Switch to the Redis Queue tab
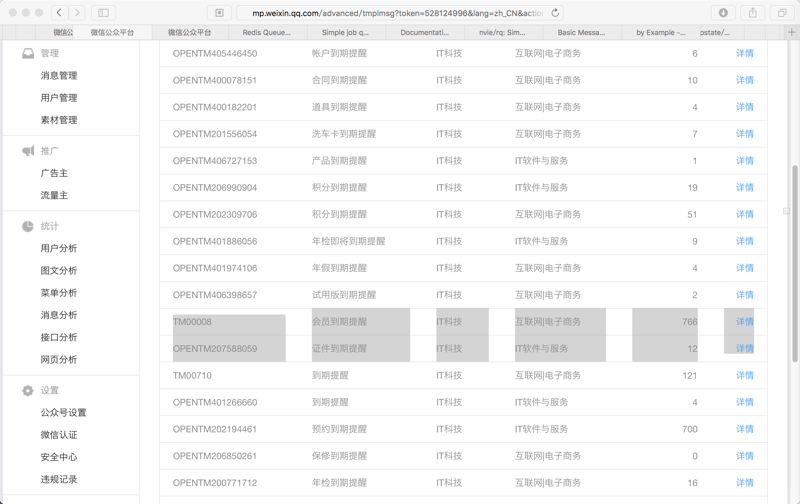 tap(267, 32)
